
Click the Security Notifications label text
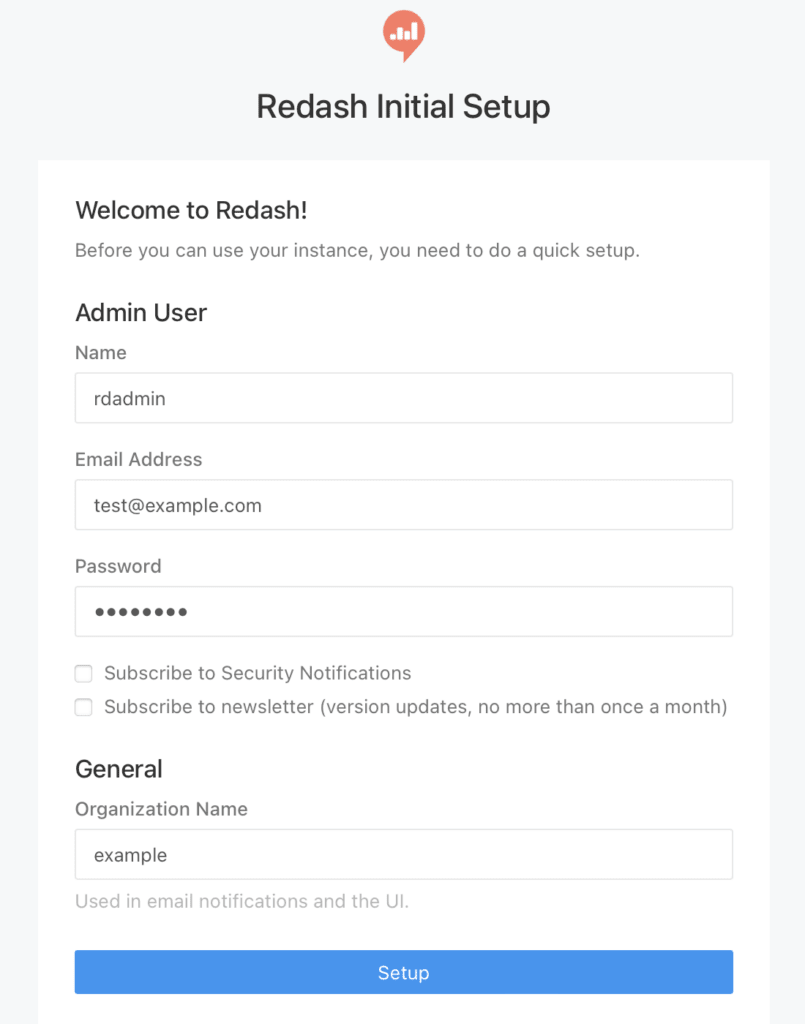258,673
